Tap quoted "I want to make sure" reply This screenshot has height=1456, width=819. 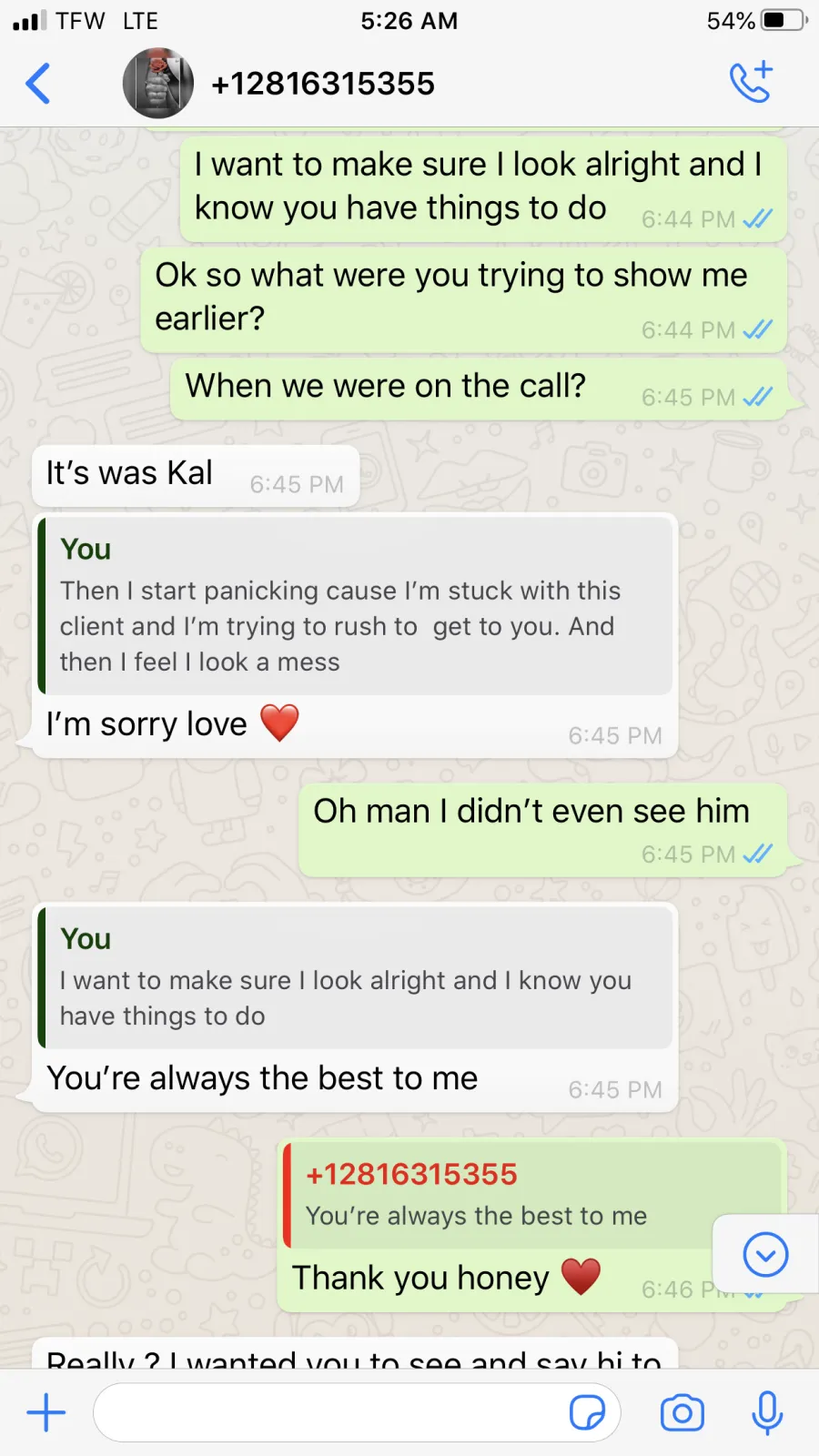[x=356, y=977]
